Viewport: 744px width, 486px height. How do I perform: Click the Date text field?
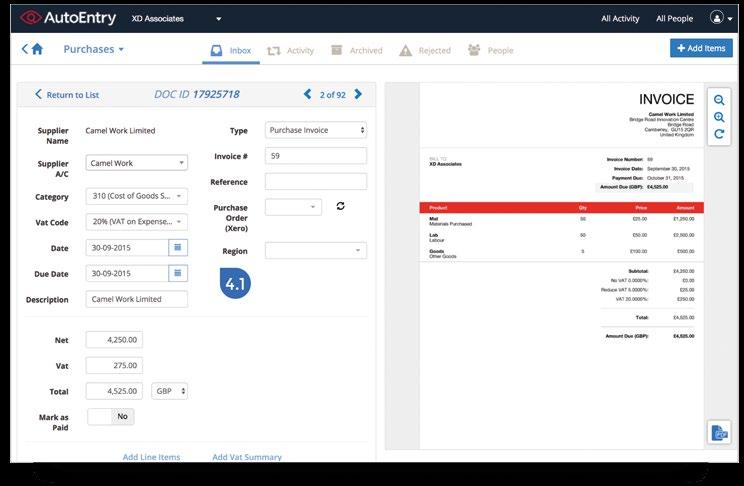127,247
